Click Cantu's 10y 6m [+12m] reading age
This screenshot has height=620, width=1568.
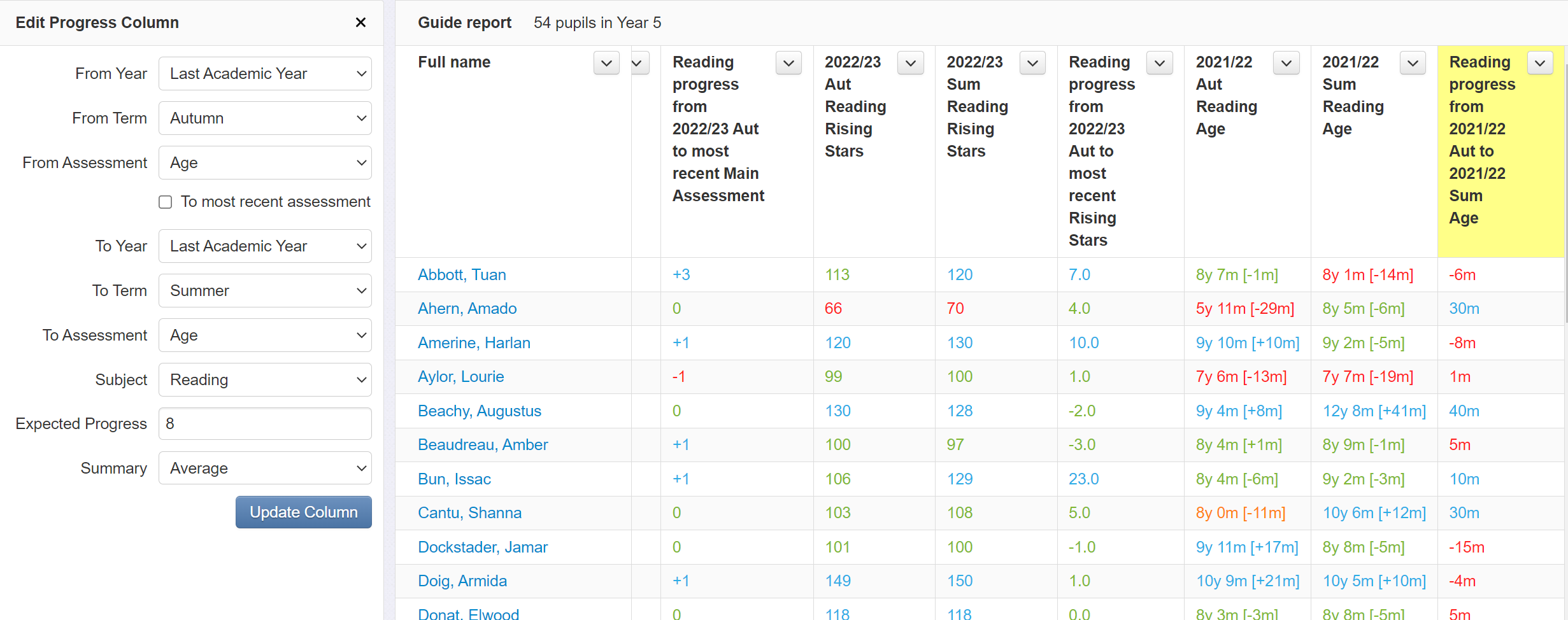click(1374, 513)
